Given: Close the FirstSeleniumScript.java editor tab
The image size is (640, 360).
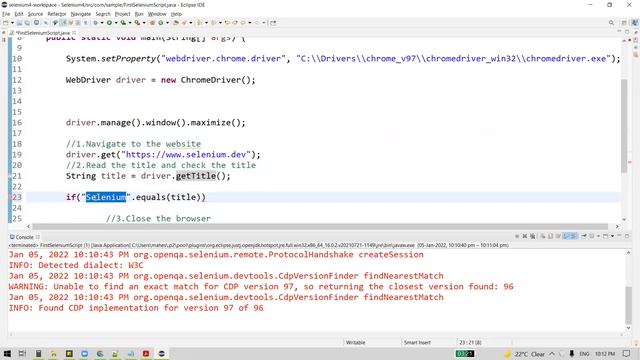Looking at the screenshot, I should (74, 33).
